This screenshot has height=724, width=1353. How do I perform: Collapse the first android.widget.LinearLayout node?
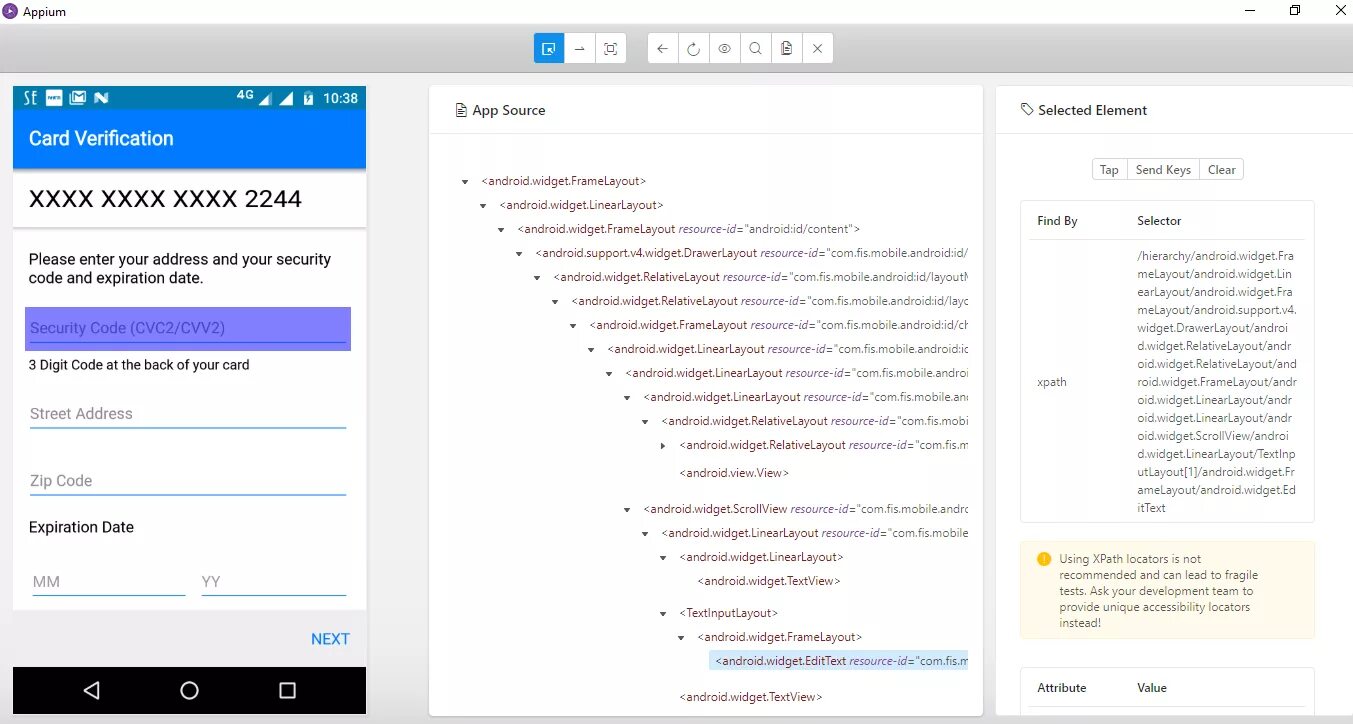coord(483,206)
